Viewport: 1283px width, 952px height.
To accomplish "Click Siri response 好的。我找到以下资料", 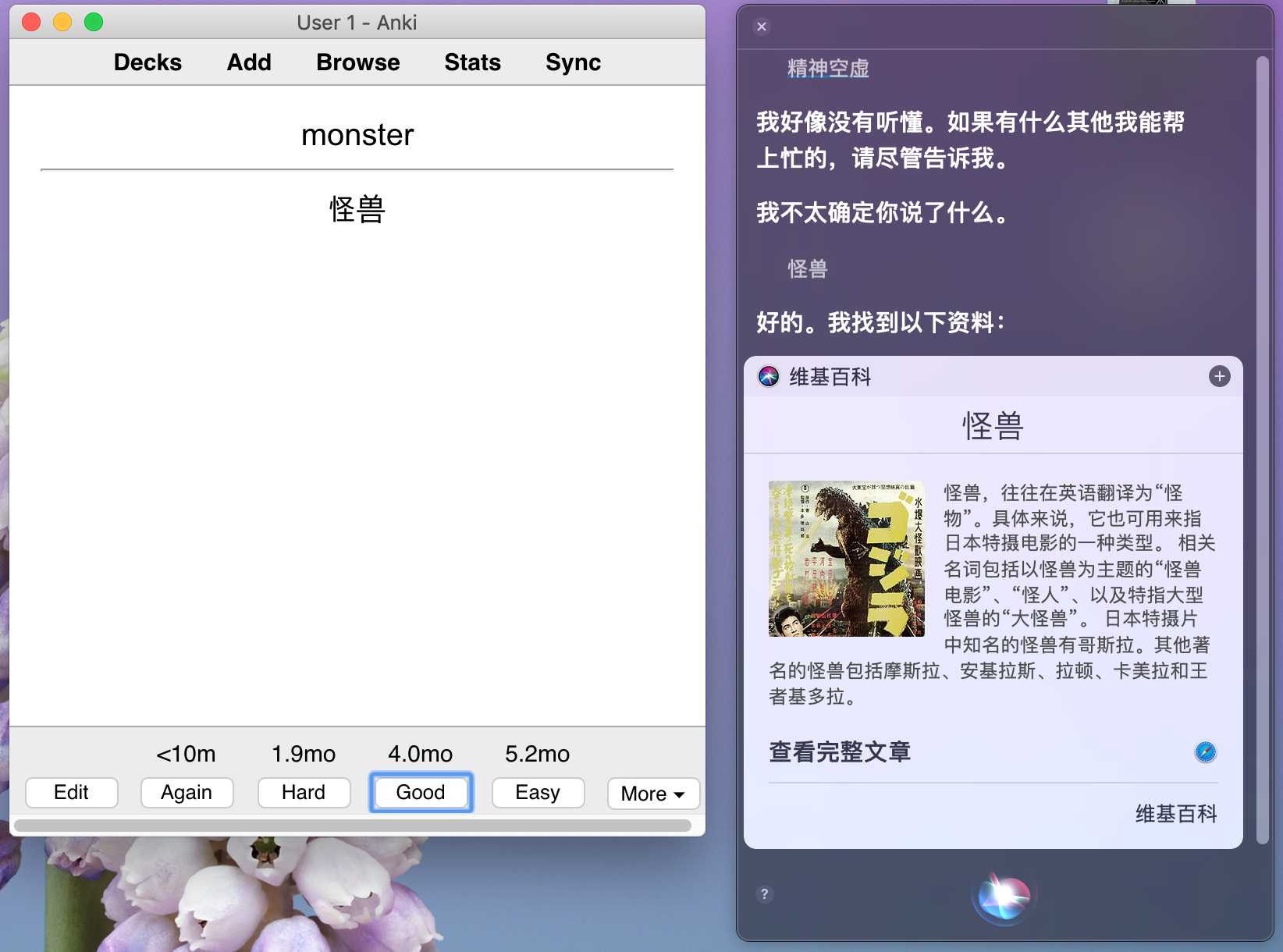I will [880, 322].
